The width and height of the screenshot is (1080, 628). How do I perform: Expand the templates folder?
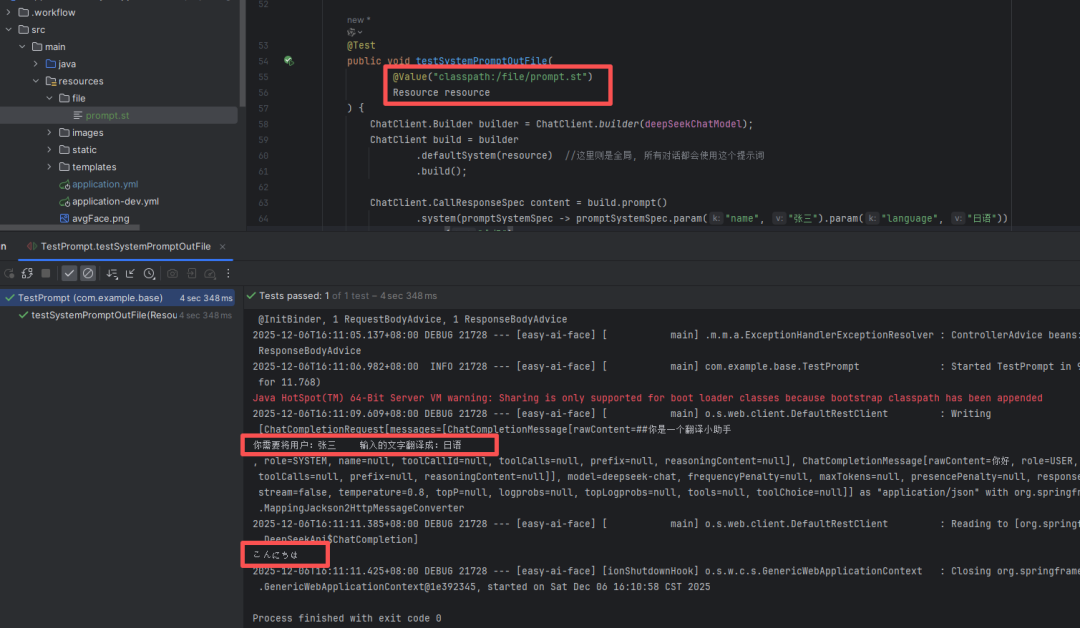50,167
